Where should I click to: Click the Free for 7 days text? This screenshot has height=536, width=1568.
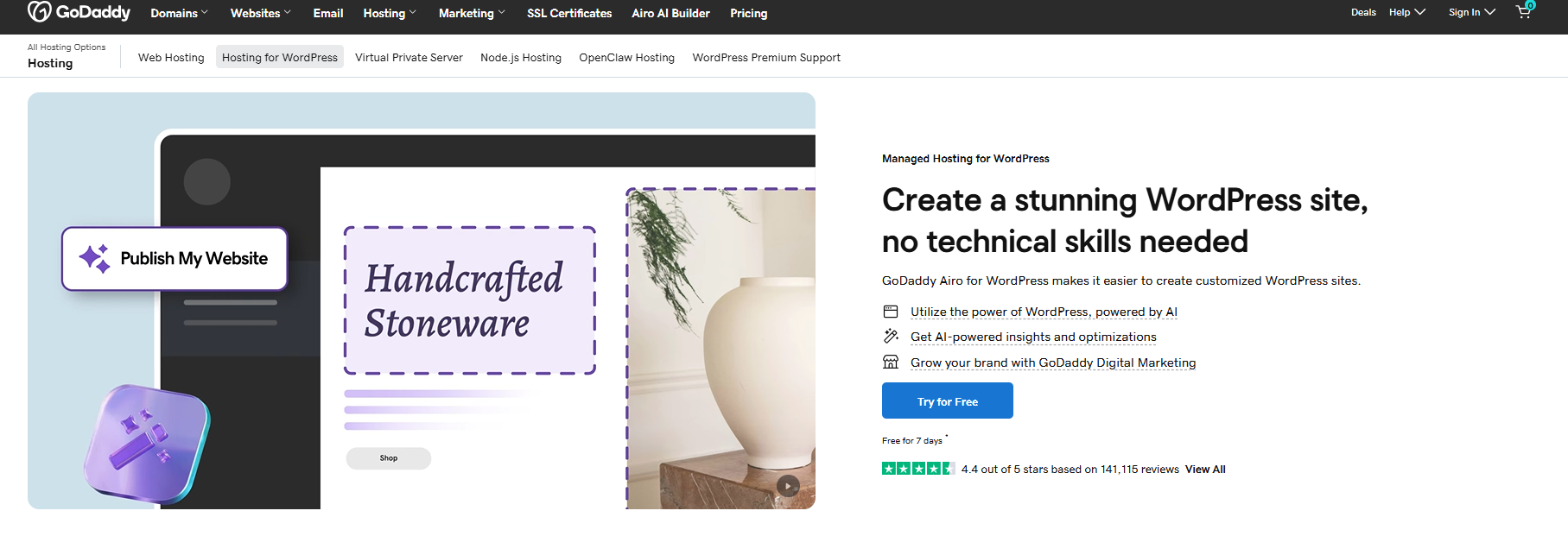pyautogui.click(x=912, y=440)
